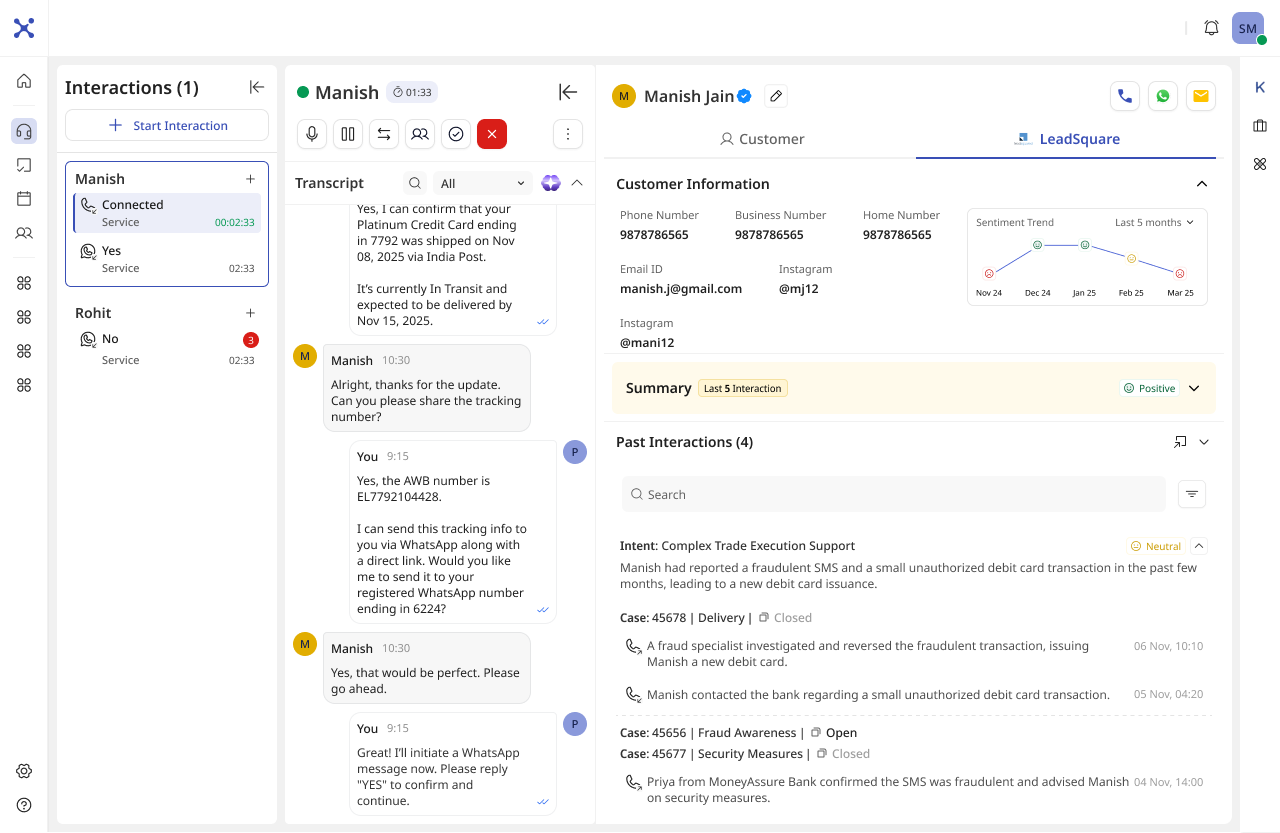The image size is (1280, 833).
Task: Search the transcript with the magnifier icon
Action: pos(414,183)
